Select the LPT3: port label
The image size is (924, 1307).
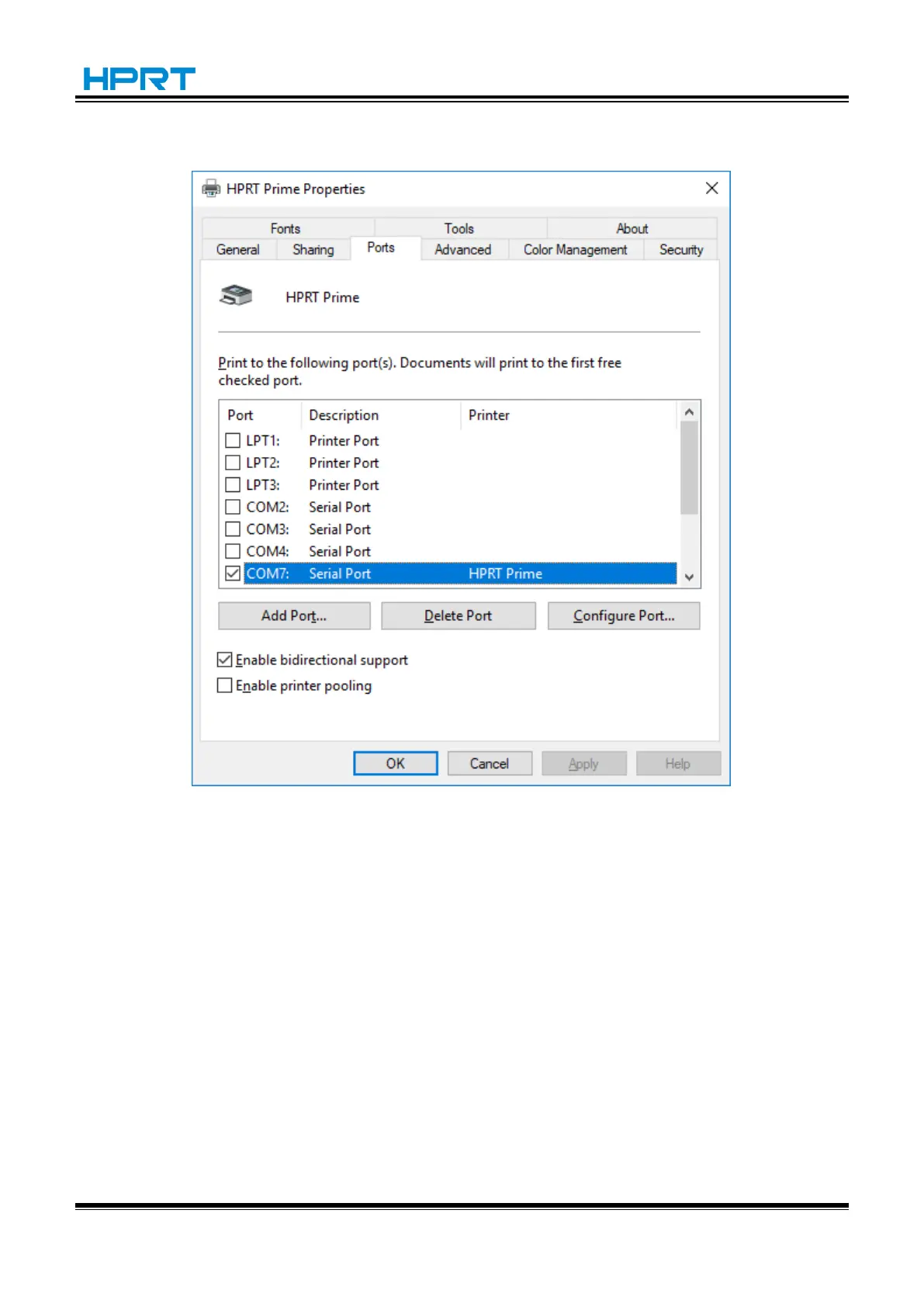tap(263, 484)
